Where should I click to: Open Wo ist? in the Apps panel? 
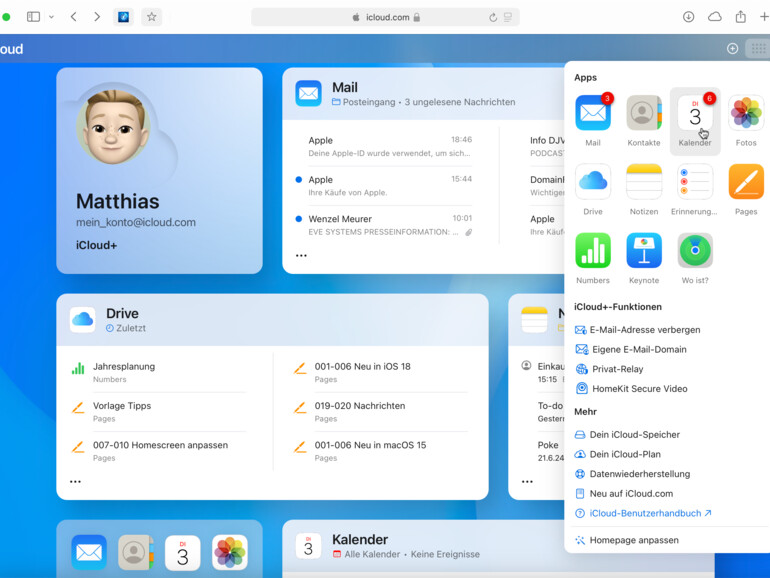695,250
